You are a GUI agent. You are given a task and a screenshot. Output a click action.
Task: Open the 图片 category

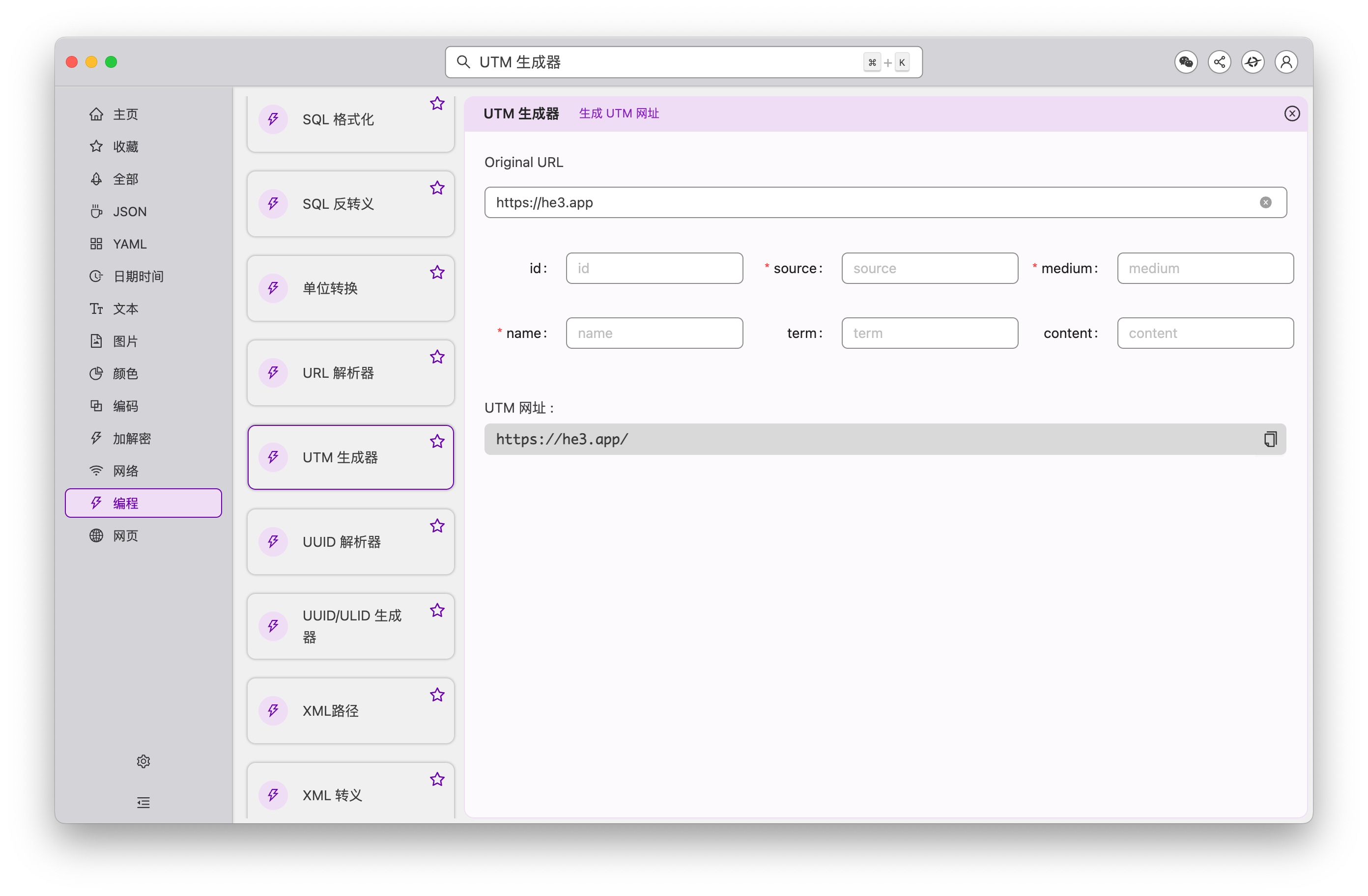pyautogui.click(x=143, y=341)
